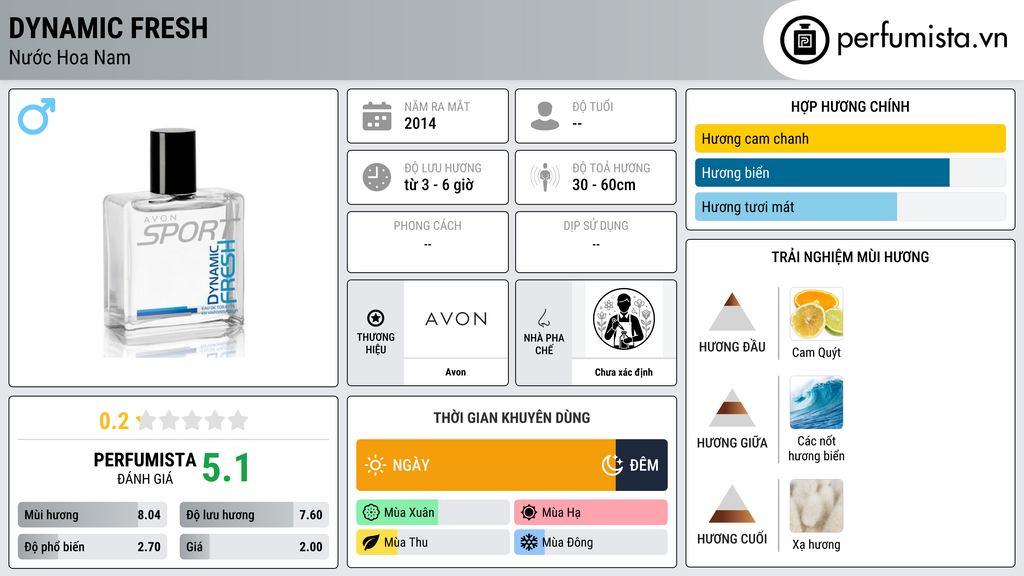The image size is (1024, 576).
Task: Click the sun icon in the Ngày bar
Action: pos(376,465)
